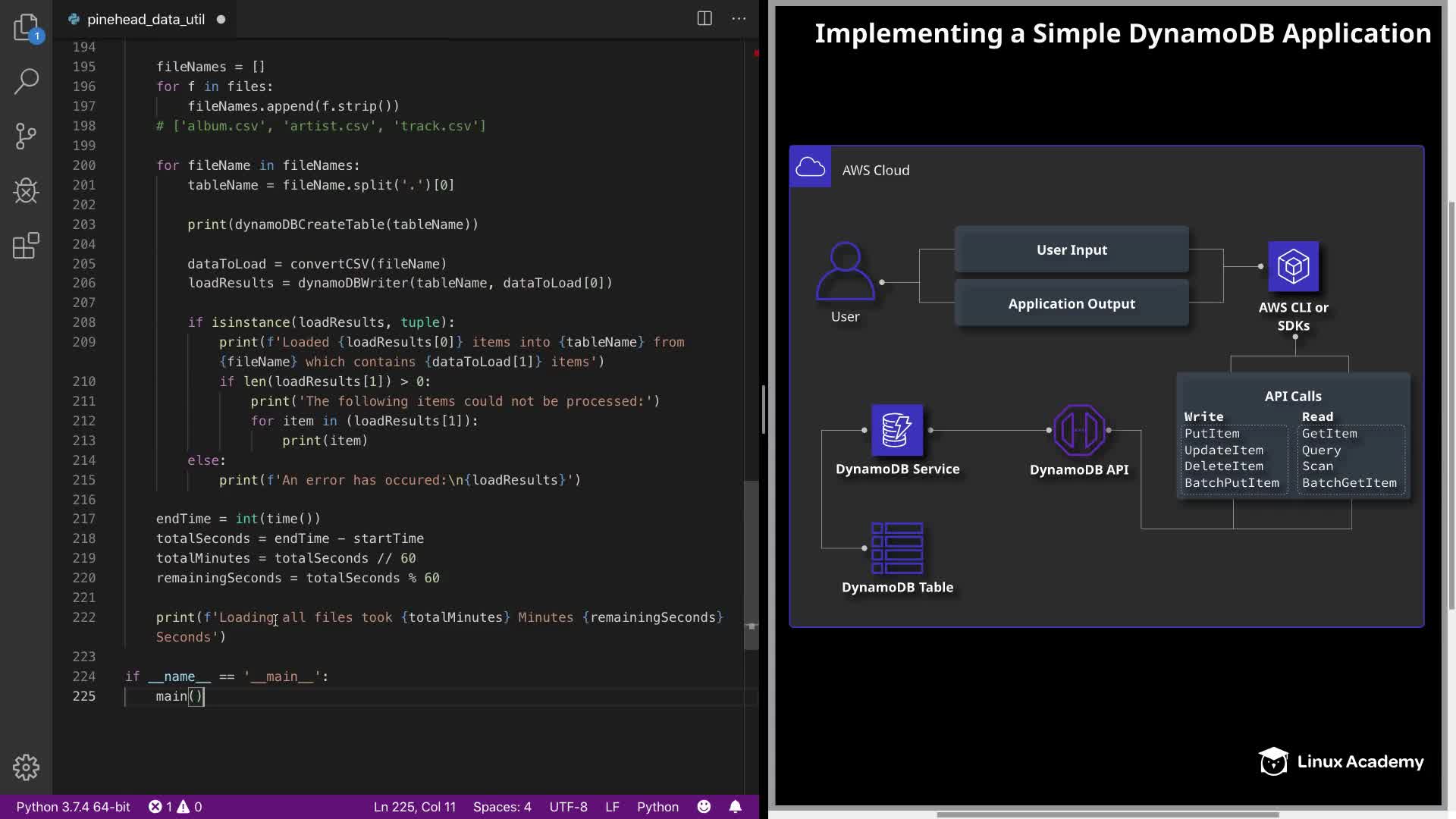
Task: Click the smiley feedback icon
Action: coord(704,806)
